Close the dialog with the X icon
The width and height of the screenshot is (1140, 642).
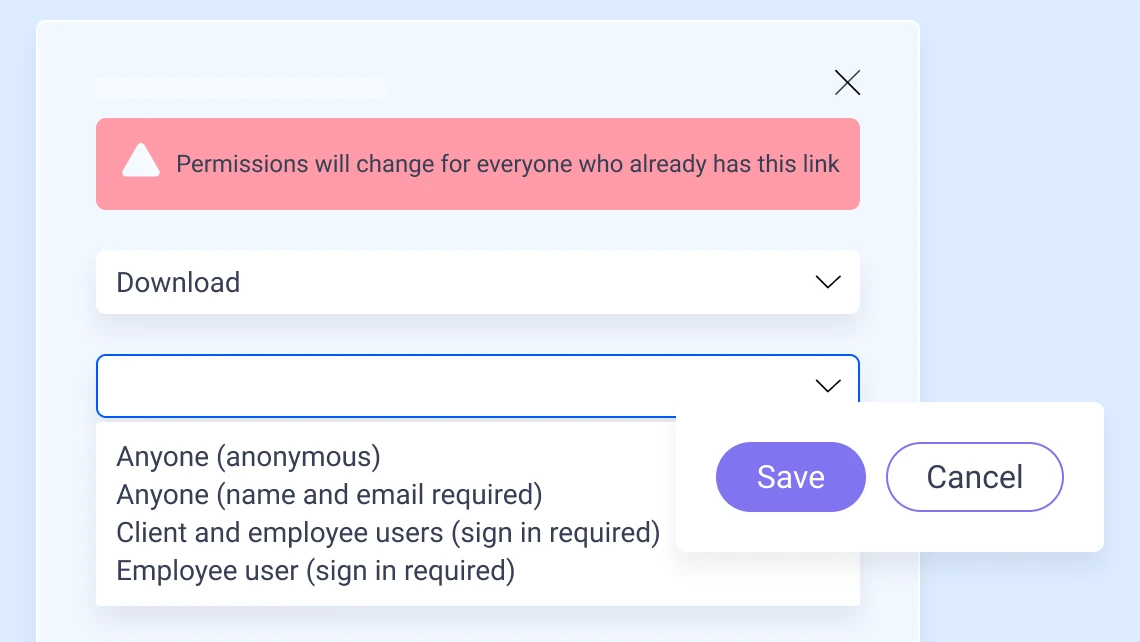[847, 83]
